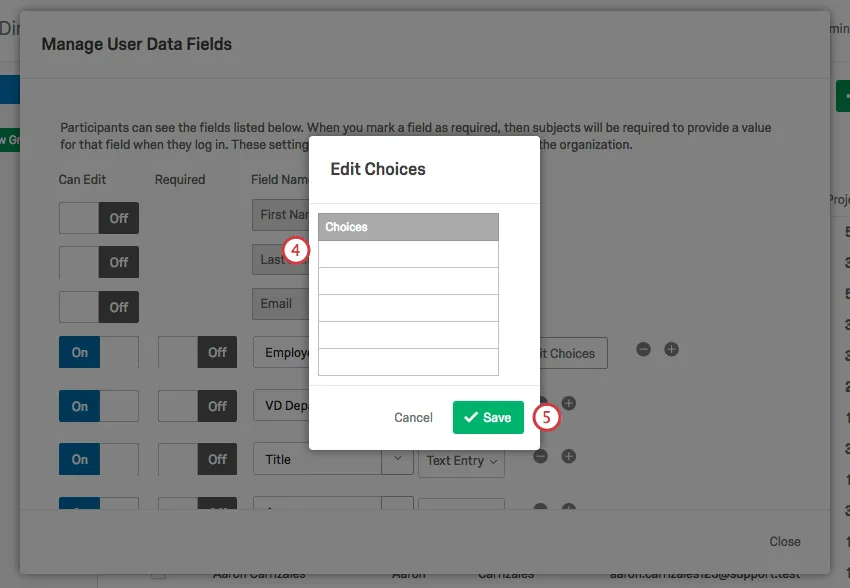Cancel the Edit Choices dialog
Image resolution: width=850 pixels, height=588 pixels.
click(412, 417)
